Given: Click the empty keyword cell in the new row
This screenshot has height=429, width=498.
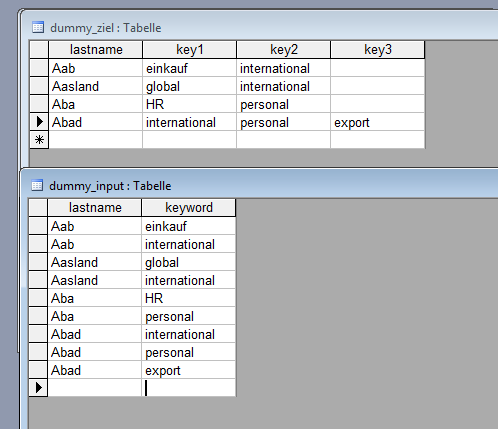Looking at the screenshot, I should [189, 388].
